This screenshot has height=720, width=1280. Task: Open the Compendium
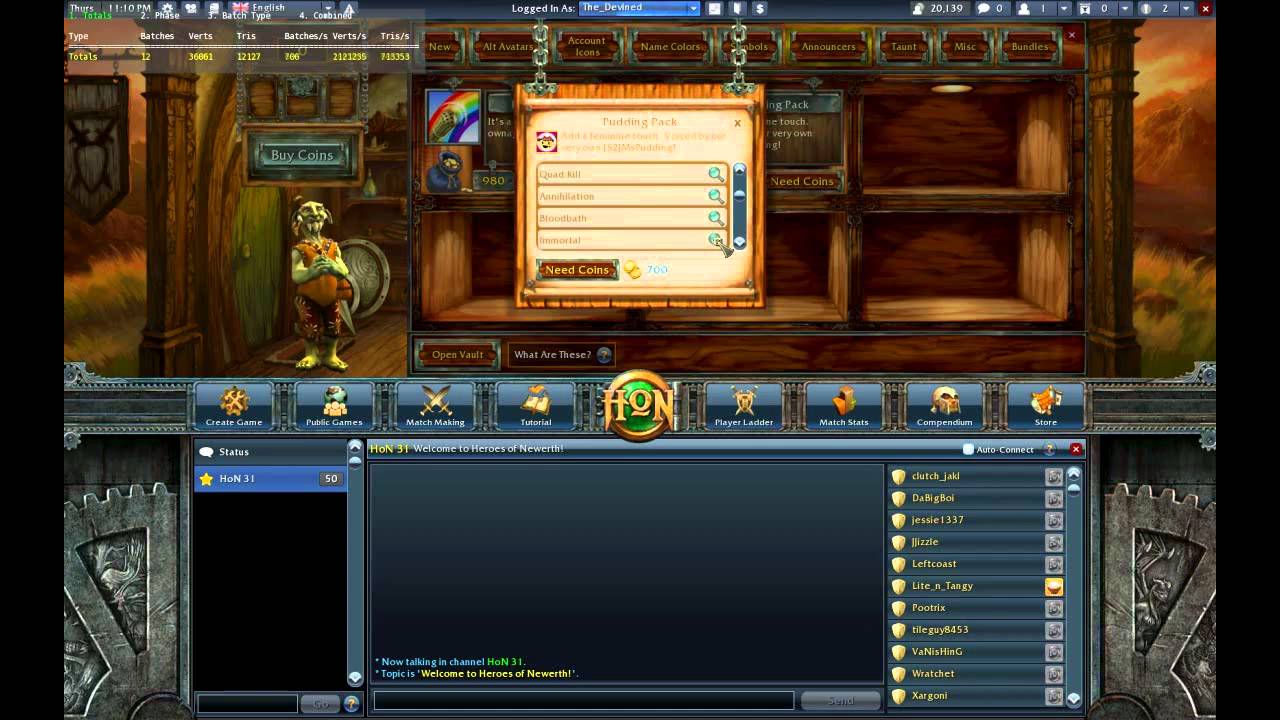coord(944,406)
